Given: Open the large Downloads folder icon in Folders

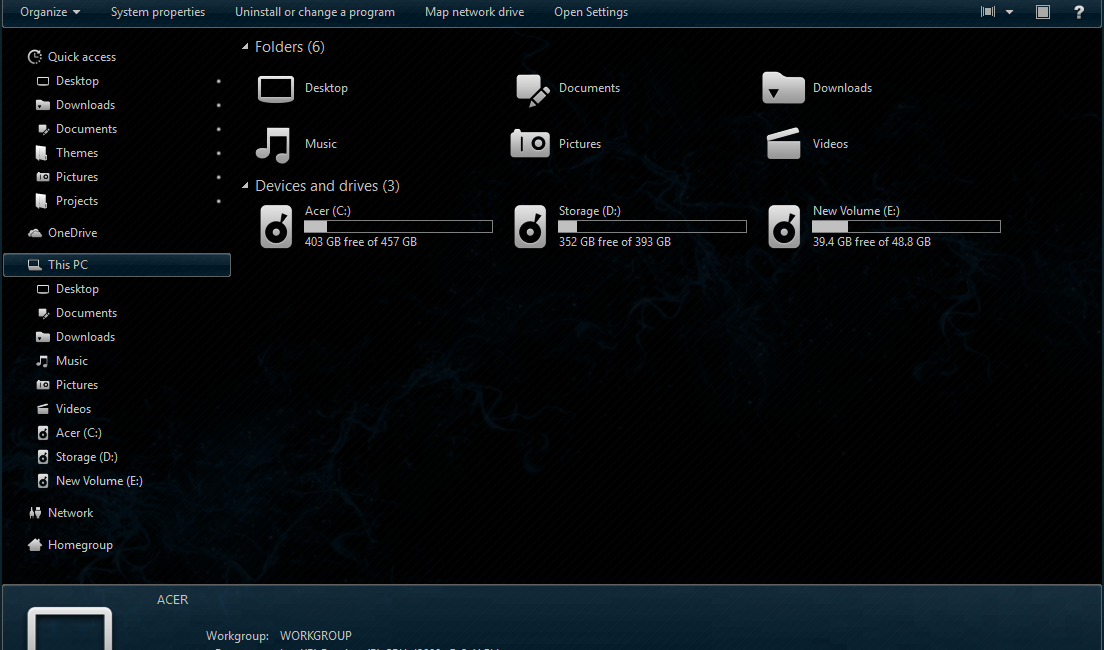Looking at the screenshot, I should pyautogui.click(x=783, y=88).
